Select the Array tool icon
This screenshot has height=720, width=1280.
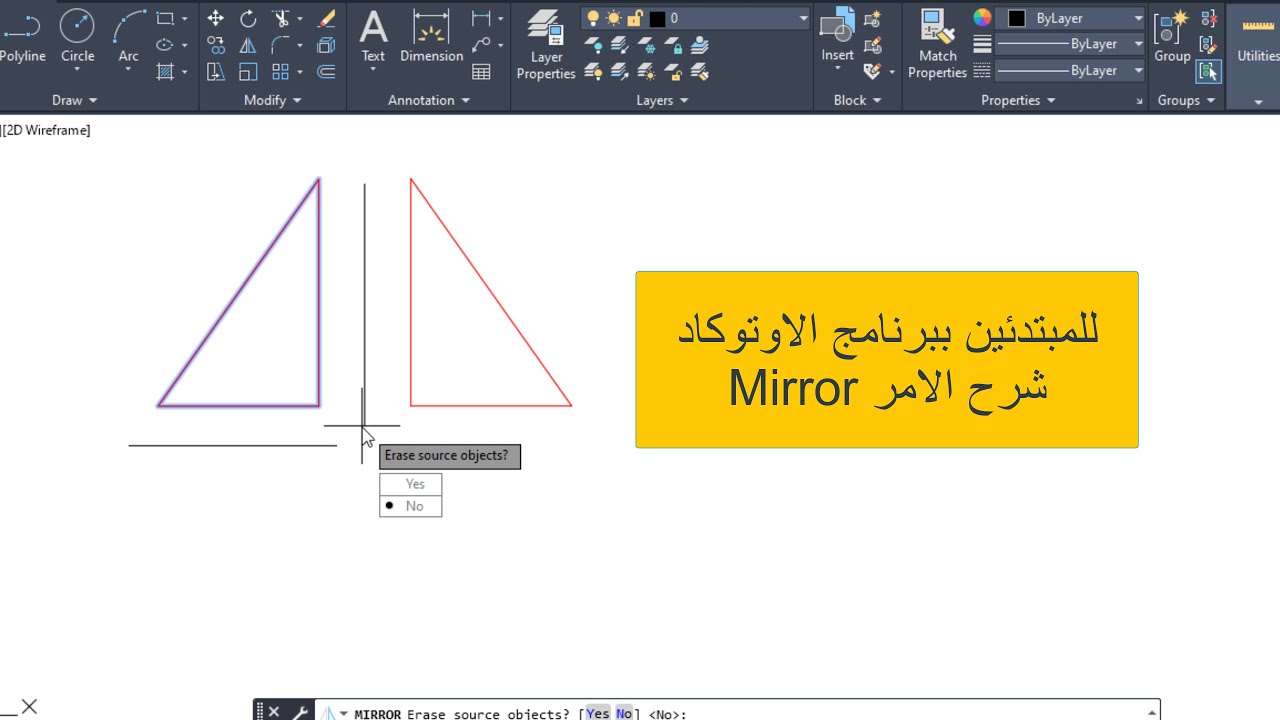tap(281, 71)
